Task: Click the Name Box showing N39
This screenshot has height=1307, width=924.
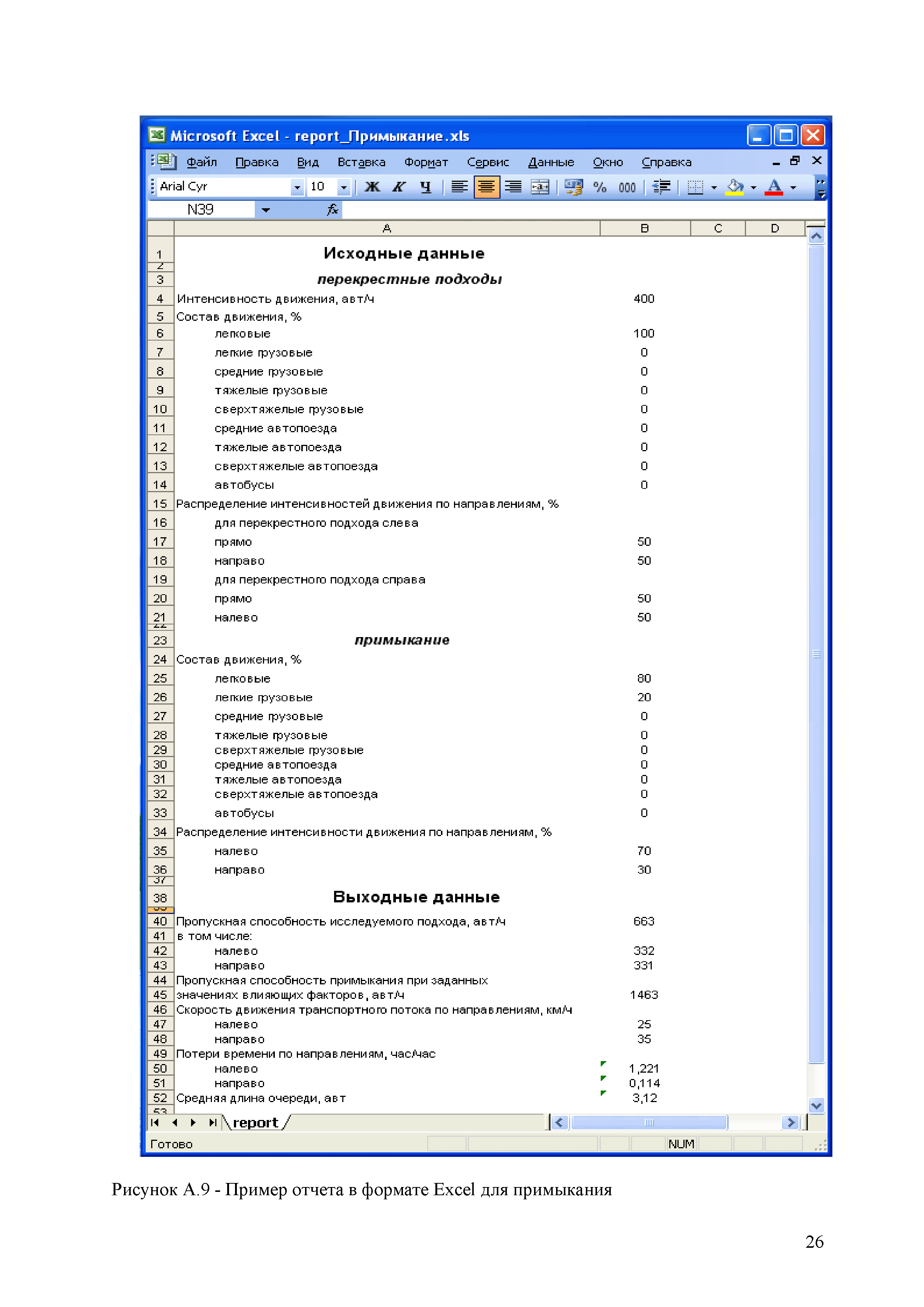Action: click(x=200, y=210)
